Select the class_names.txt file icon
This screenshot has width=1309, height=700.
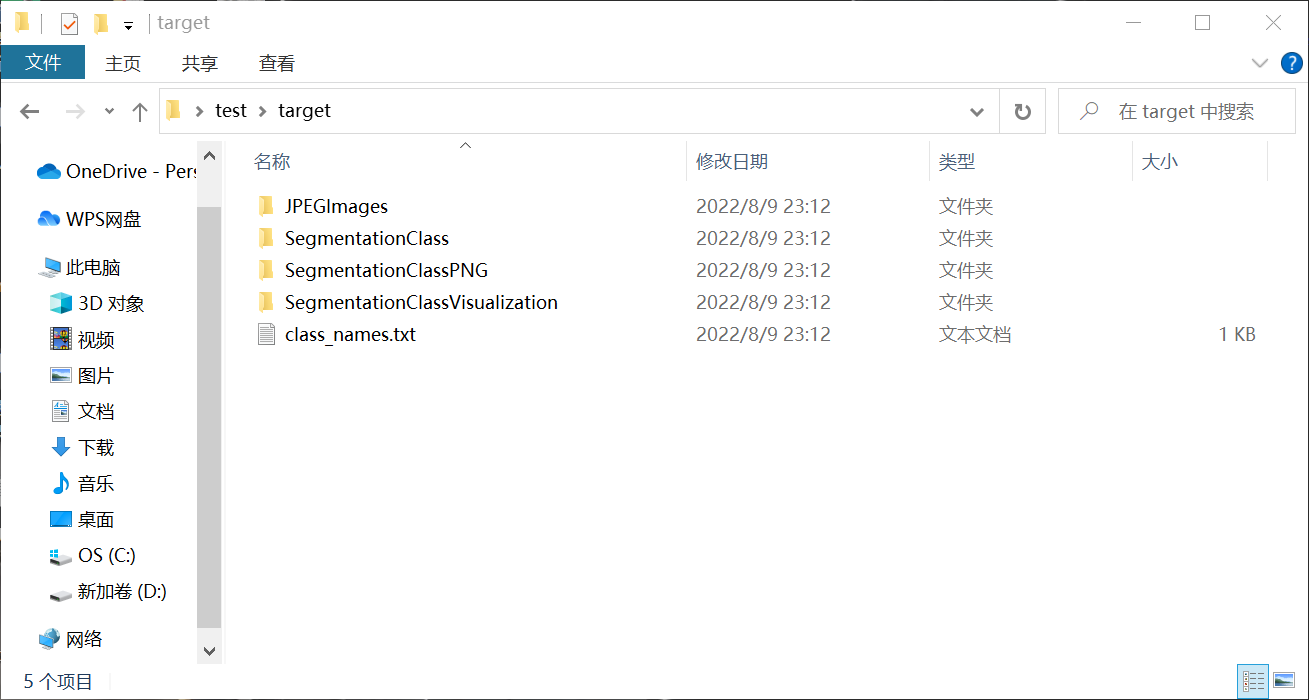tap(266, 334)
